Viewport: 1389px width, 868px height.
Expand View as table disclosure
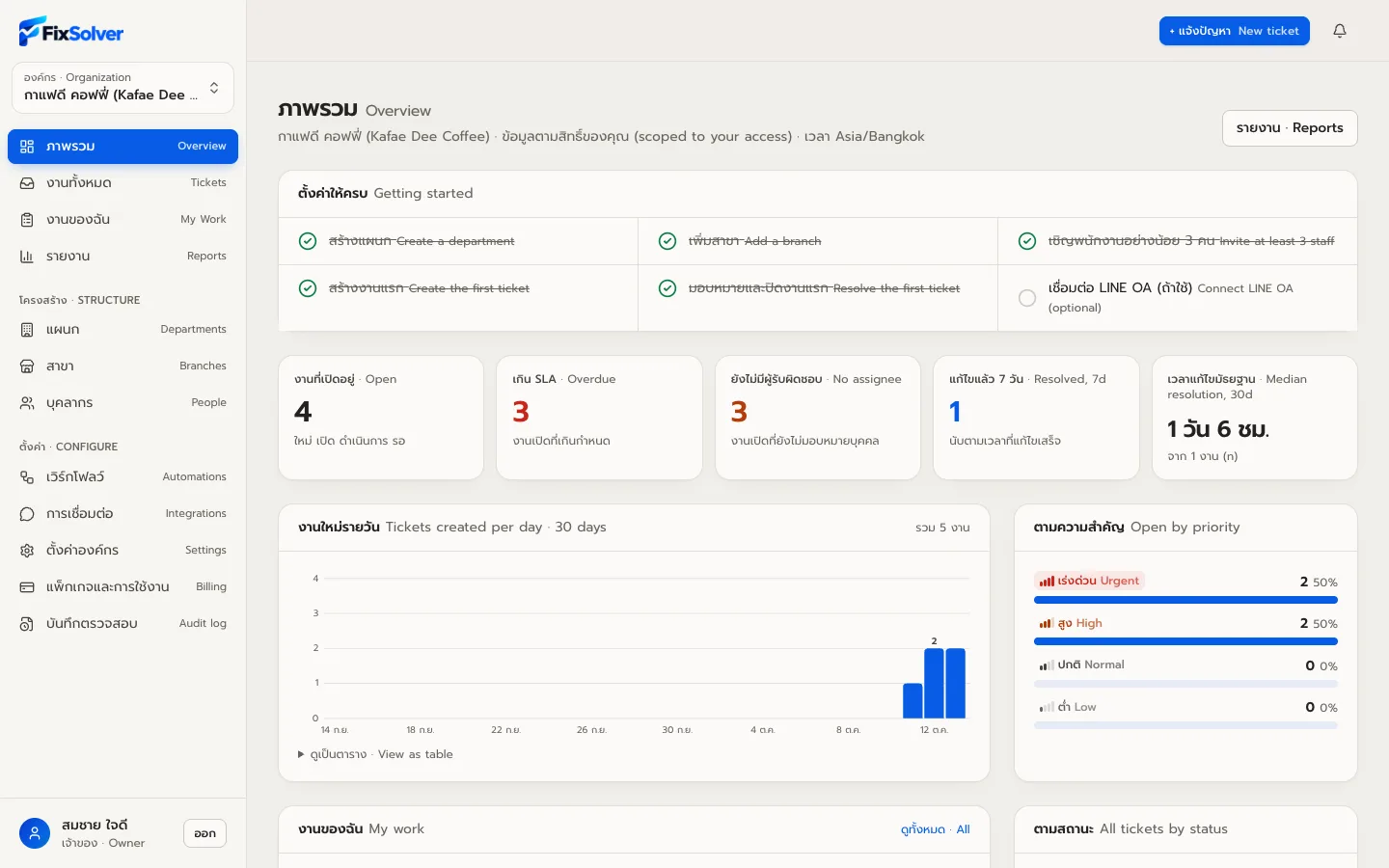376,754
